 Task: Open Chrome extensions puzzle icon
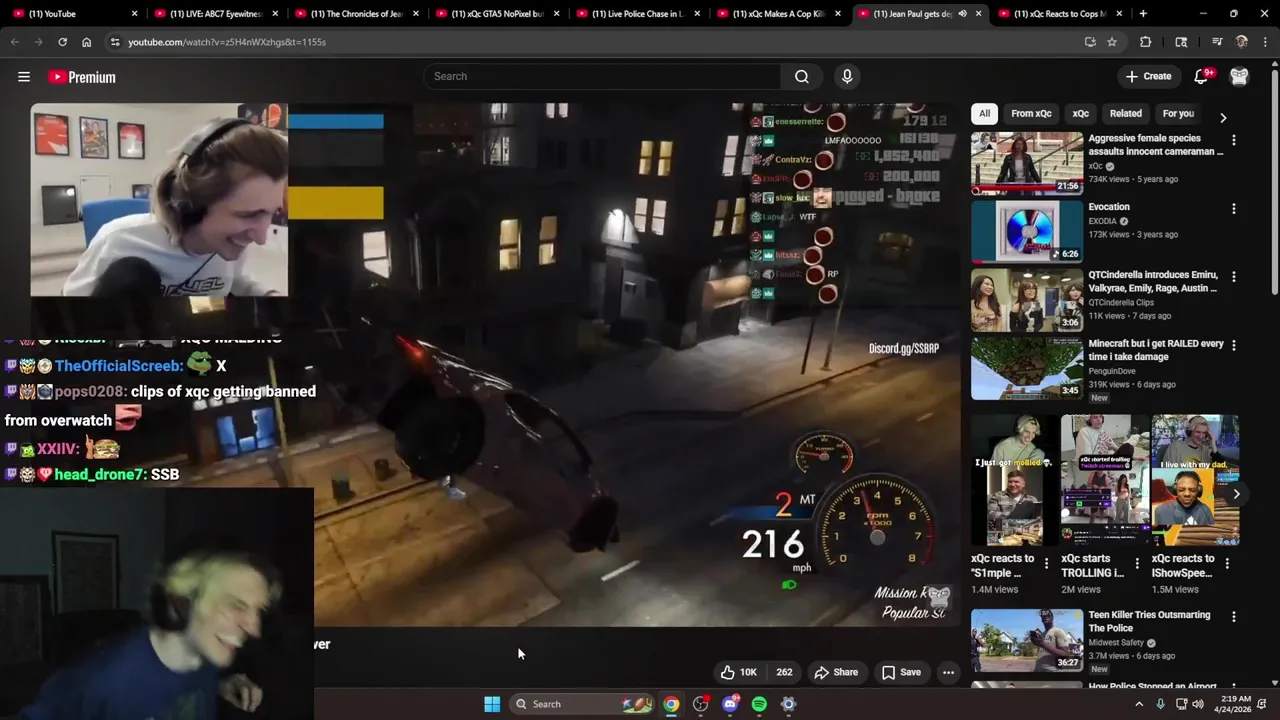point(1146,42)
